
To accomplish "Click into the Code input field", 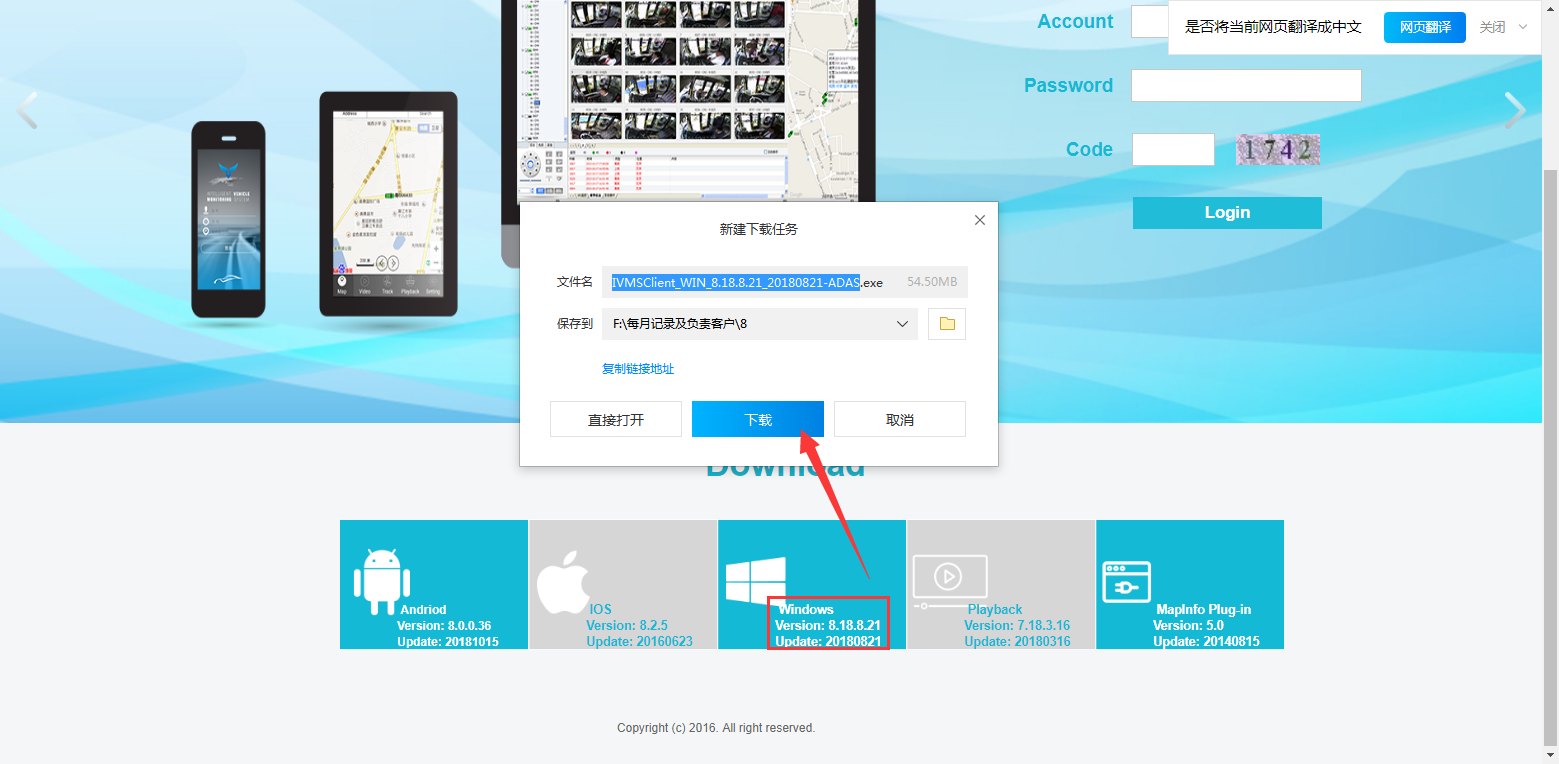I will [1173, 150].
